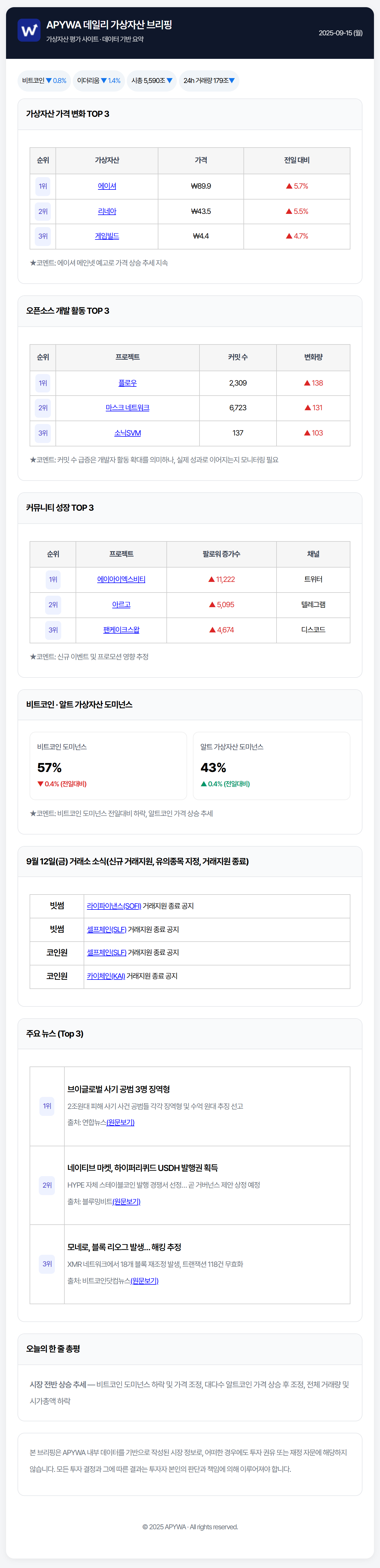Open the 라이파이낸스(SOFI) notice link
Image resolution: width=380 pixels, height=1568 pixels.
click(114, 906)
